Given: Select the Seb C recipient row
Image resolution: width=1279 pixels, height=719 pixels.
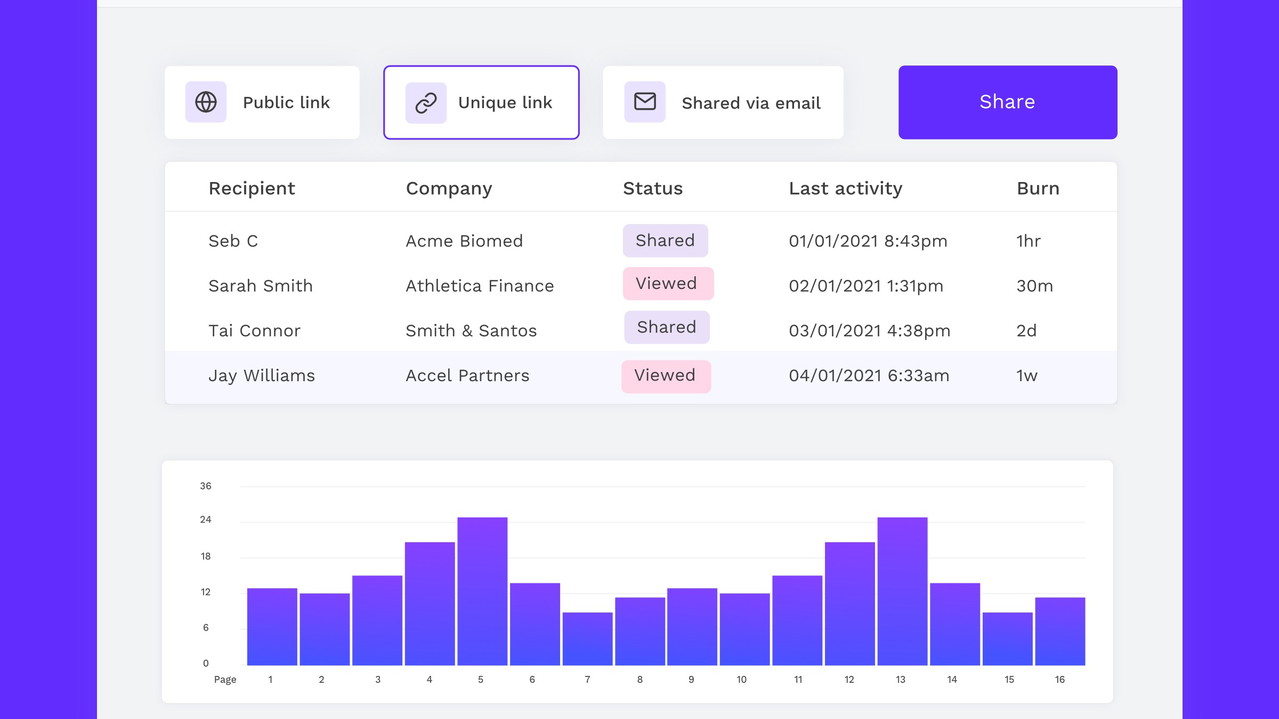Looking at the screenshot, I should coord(233,241).
